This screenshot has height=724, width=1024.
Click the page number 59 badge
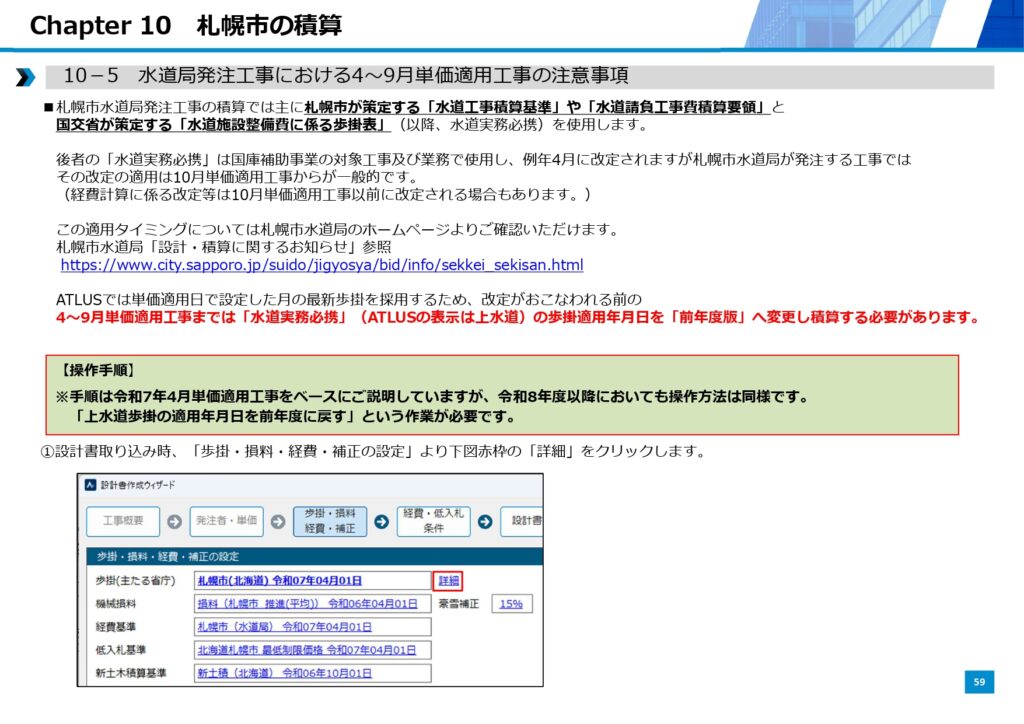coord(979,682)
